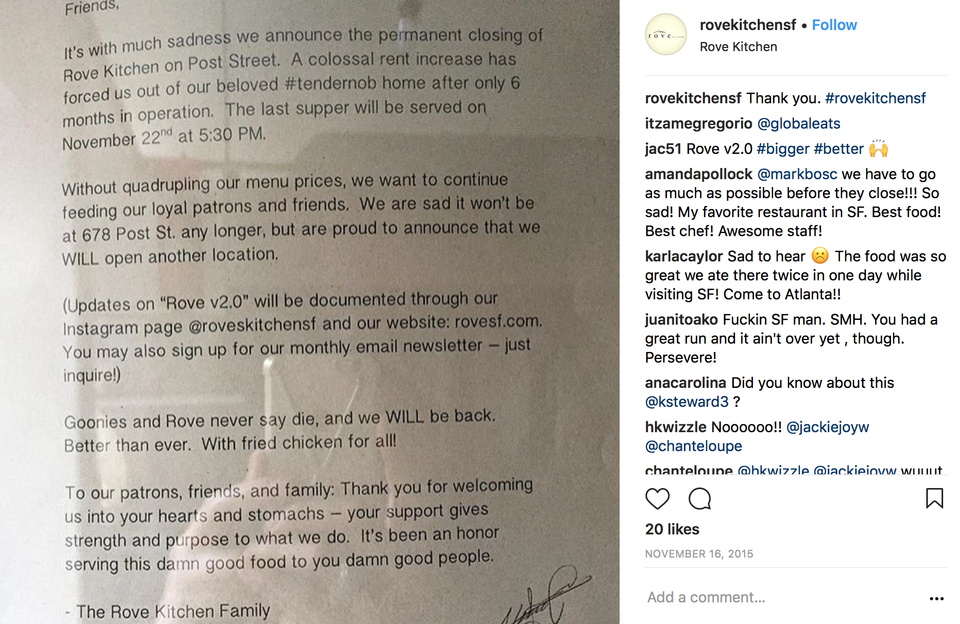
Task: Click the closing letter photo
Action: [x=309, y=312]
